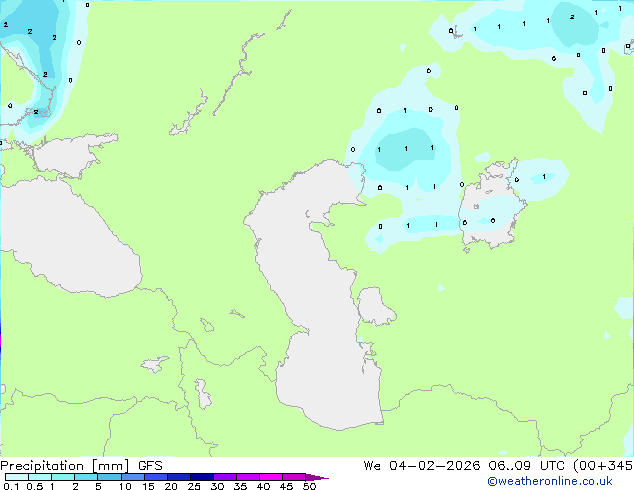Click the purple over-50 legend arrow tip
Viewport: 634px width, 490px height.
pos(317,477)
